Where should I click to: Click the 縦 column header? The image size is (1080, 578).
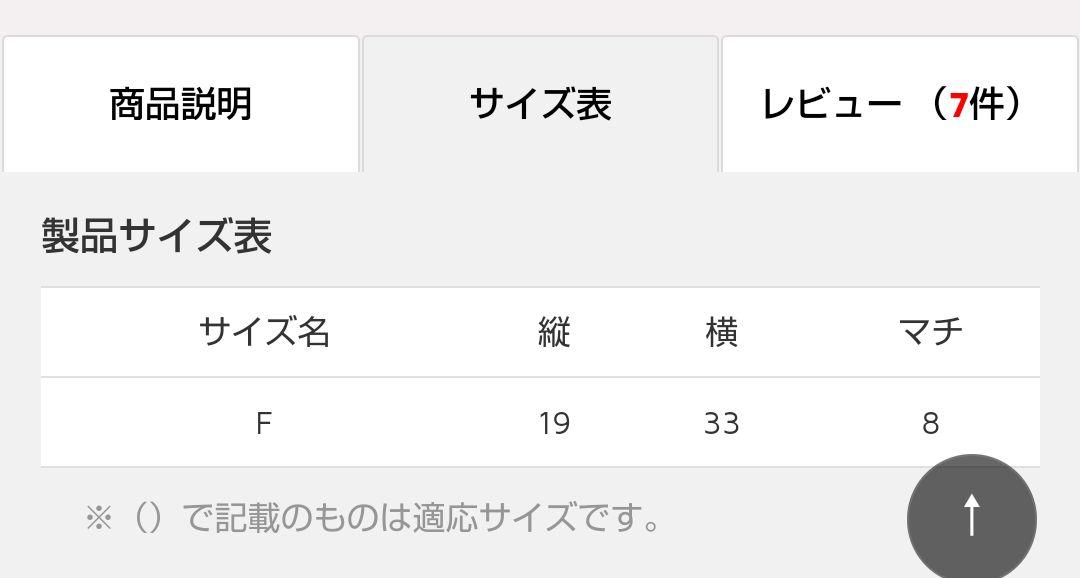554,332
